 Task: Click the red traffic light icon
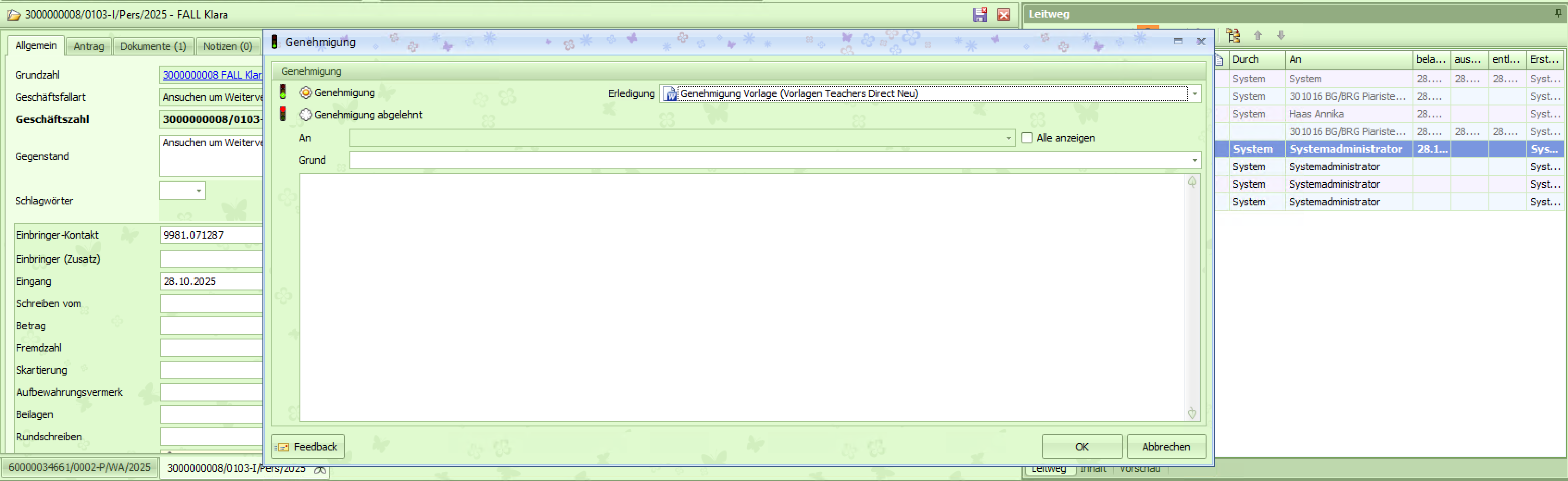click(x=282, y=114)
